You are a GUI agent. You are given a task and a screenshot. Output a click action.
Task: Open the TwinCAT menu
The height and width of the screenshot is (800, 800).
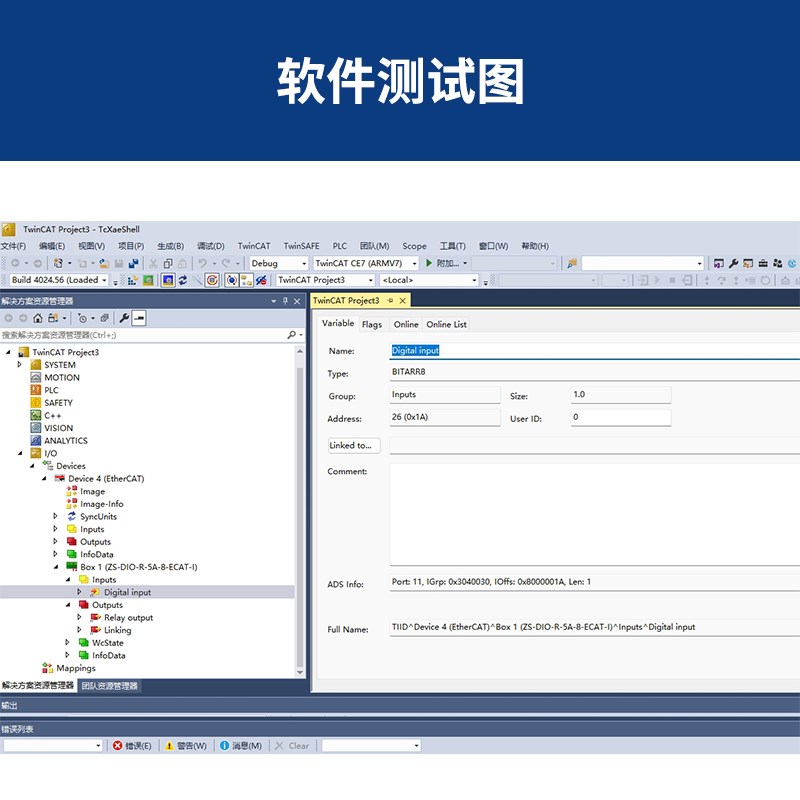(254, 246)
